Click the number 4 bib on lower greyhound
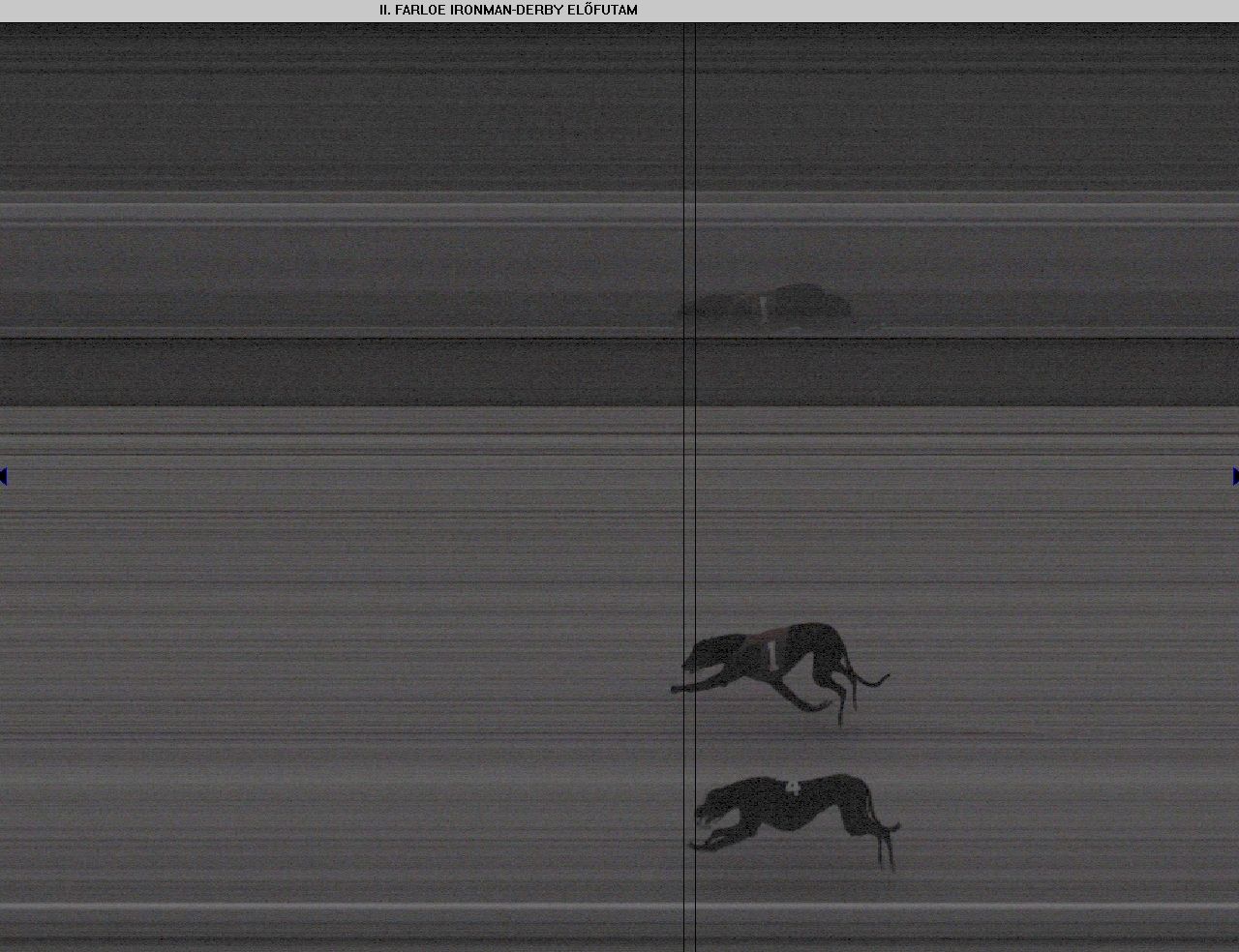Viewport: 1239px width, 952px height. click(793, 787)
